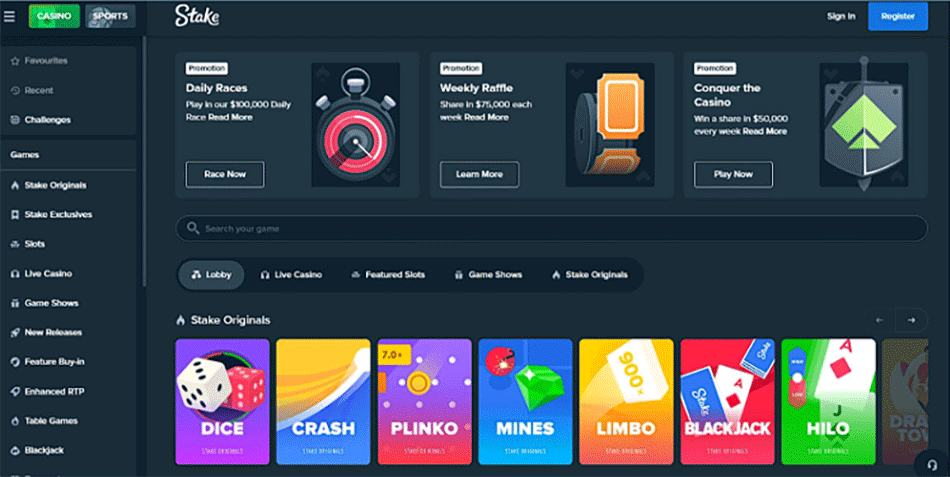Viewport: 950px width, 477px height.
Task: Go to next Stake Originals games arrow
Action: point(911,320)
